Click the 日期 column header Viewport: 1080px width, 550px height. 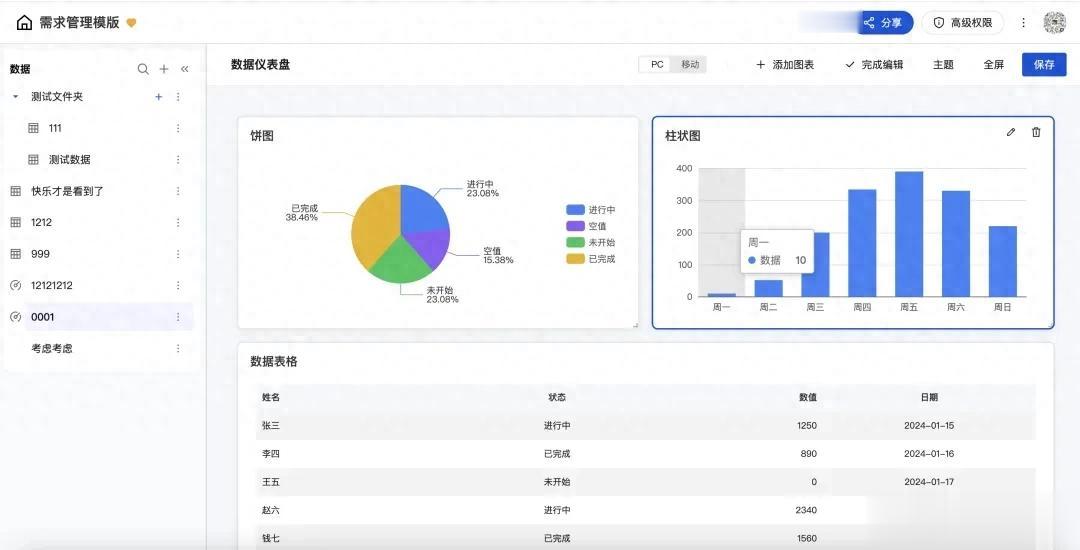[x=929, y=397]
